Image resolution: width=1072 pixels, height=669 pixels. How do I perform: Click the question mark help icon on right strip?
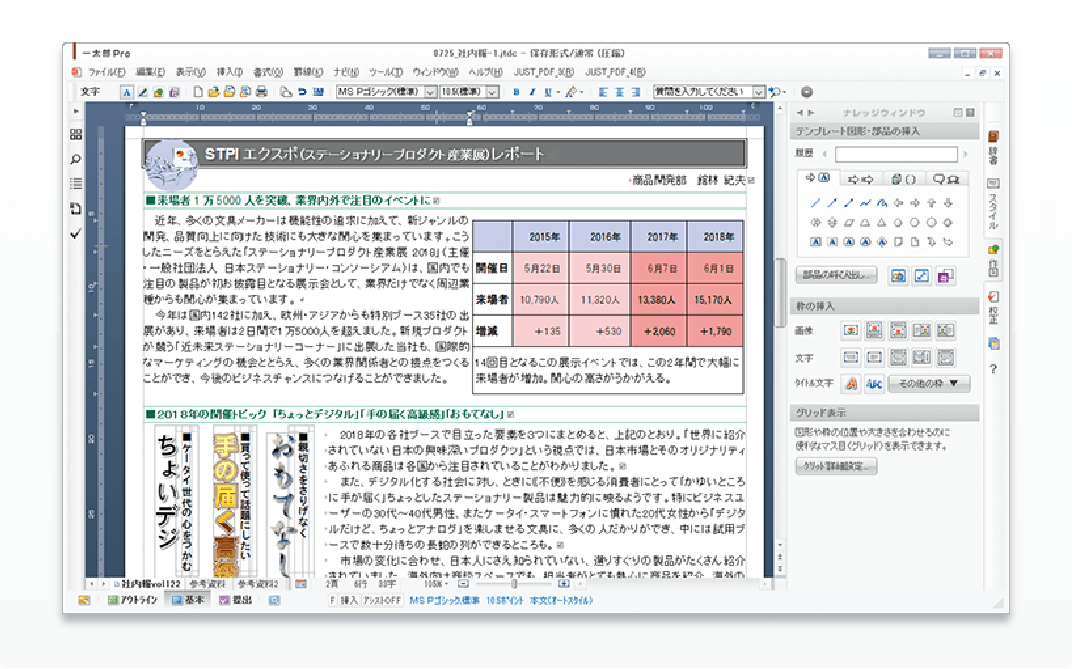coord(993,369)
